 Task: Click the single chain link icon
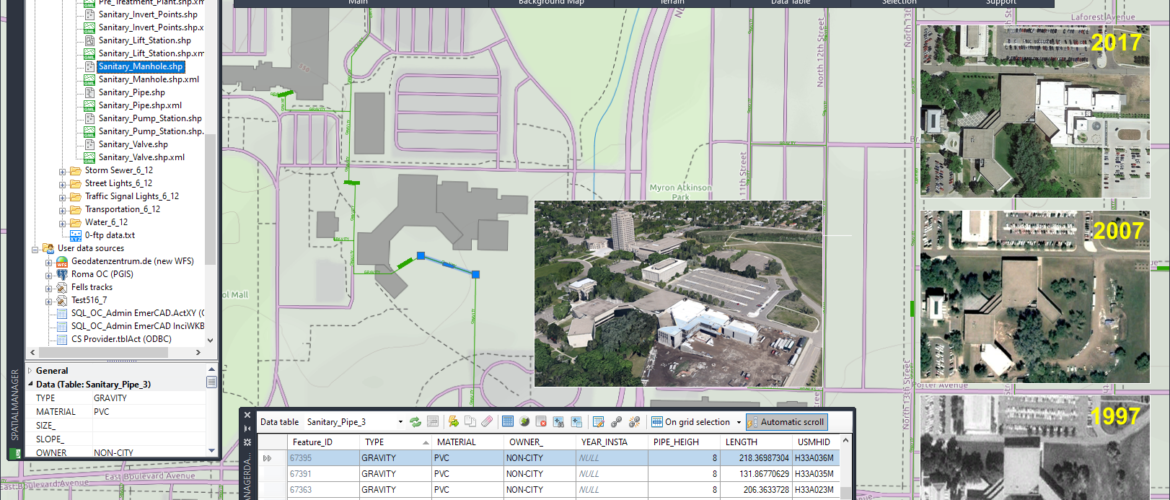pyautogui.click(x=616, y=422)
